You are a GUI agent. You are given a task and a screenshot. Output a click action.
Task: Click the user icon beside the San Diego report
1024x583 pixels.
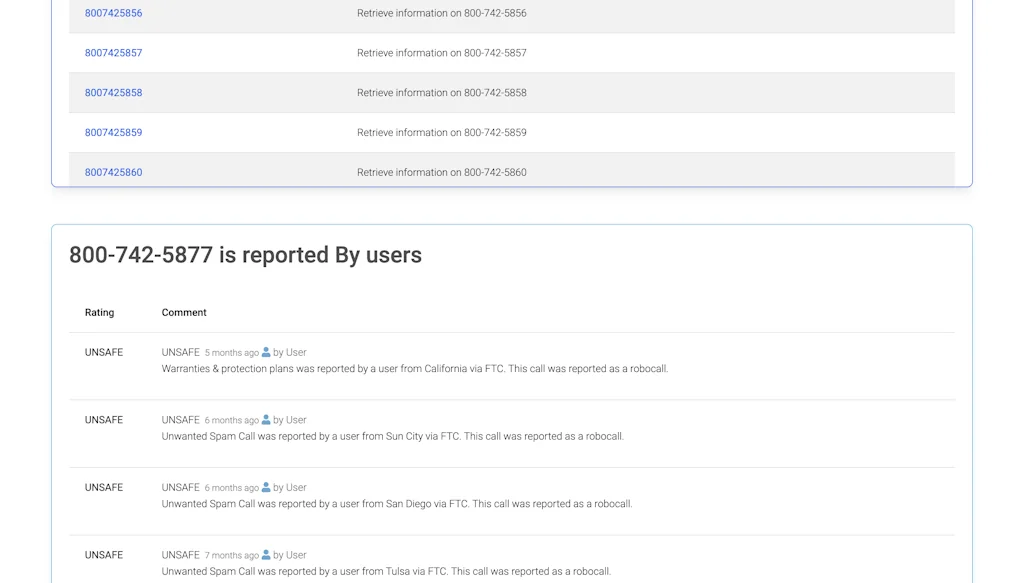pyautogui.click(x=265, y=487)
